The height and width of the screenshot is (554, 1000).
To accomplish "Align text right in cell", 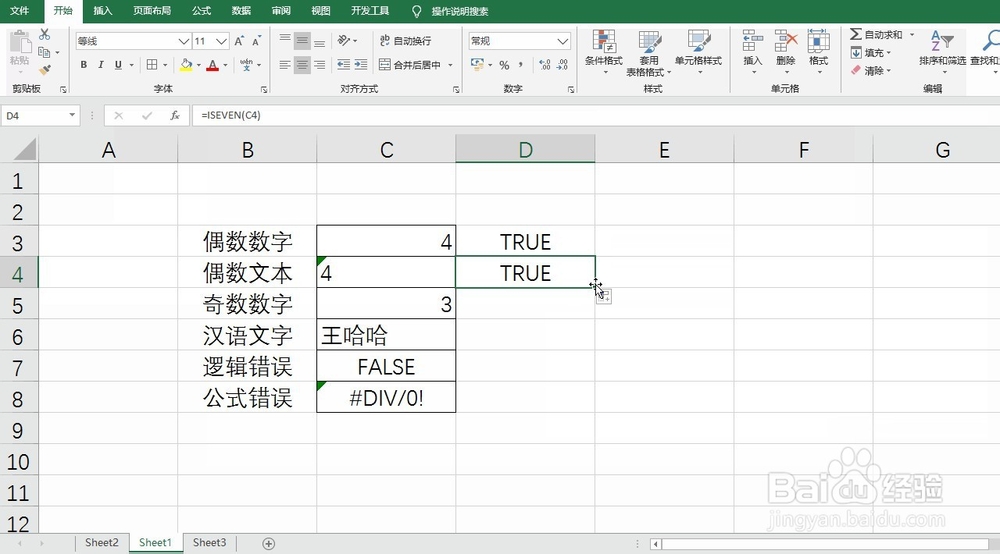I will (x=320, y=65).
